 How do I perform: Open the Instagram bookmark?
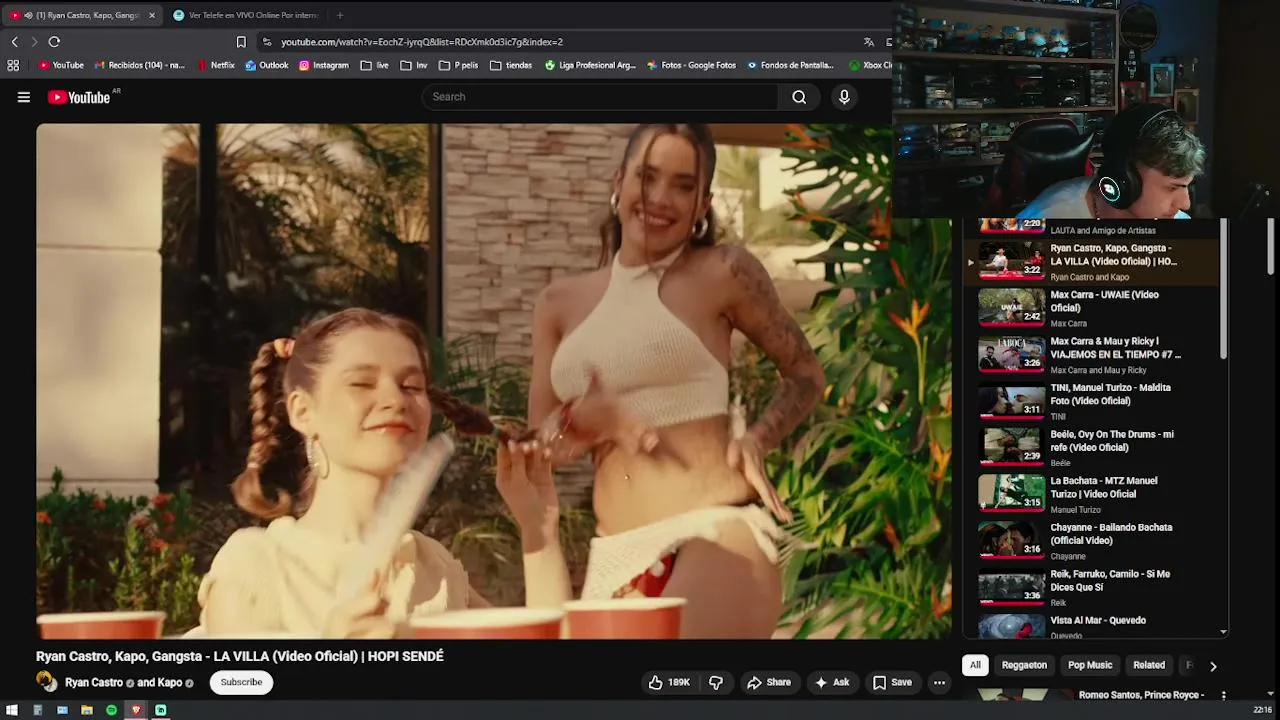pyautogui.click(x=324, y=65)
